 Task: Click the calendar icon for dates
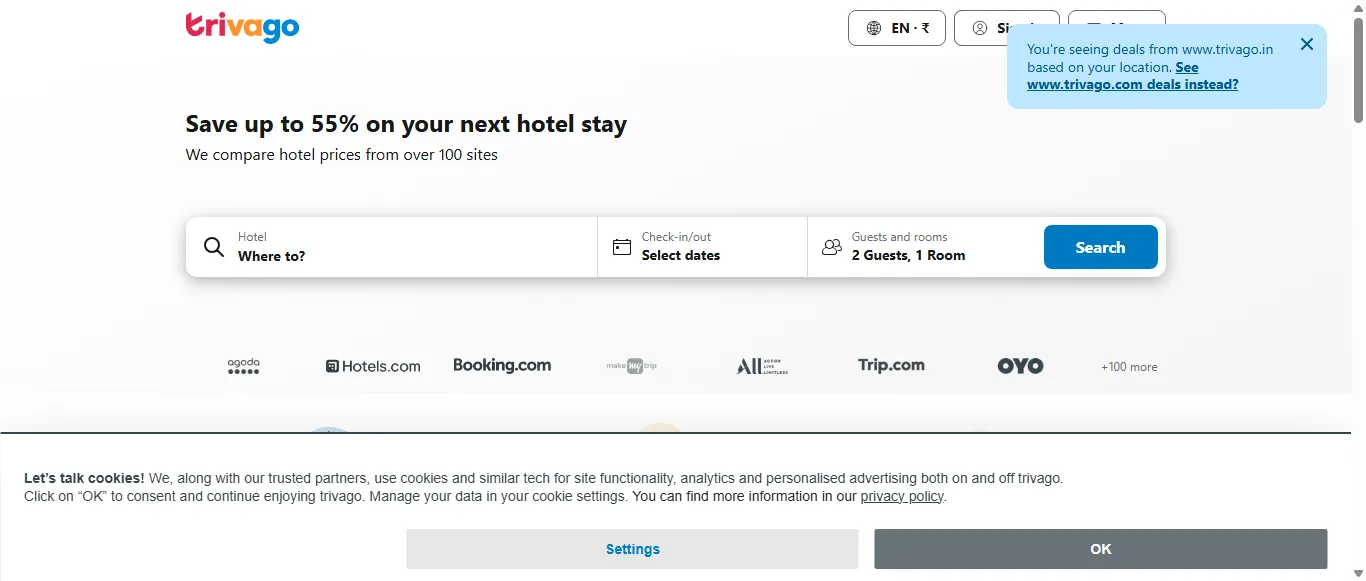click(x=622, y=247)
